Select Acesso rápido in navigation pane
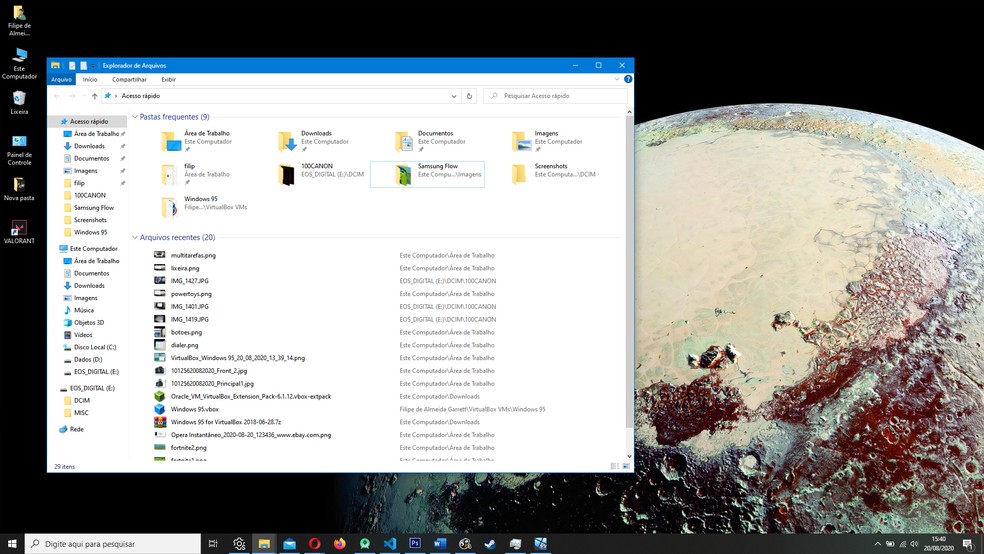 pos(88,121)
